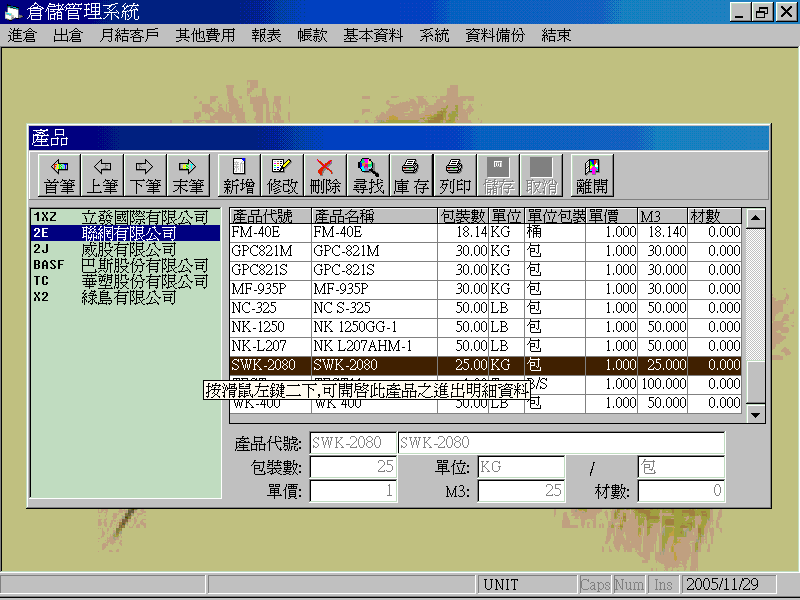Click scroll up arrow of product grid

(x=755, y=218)
